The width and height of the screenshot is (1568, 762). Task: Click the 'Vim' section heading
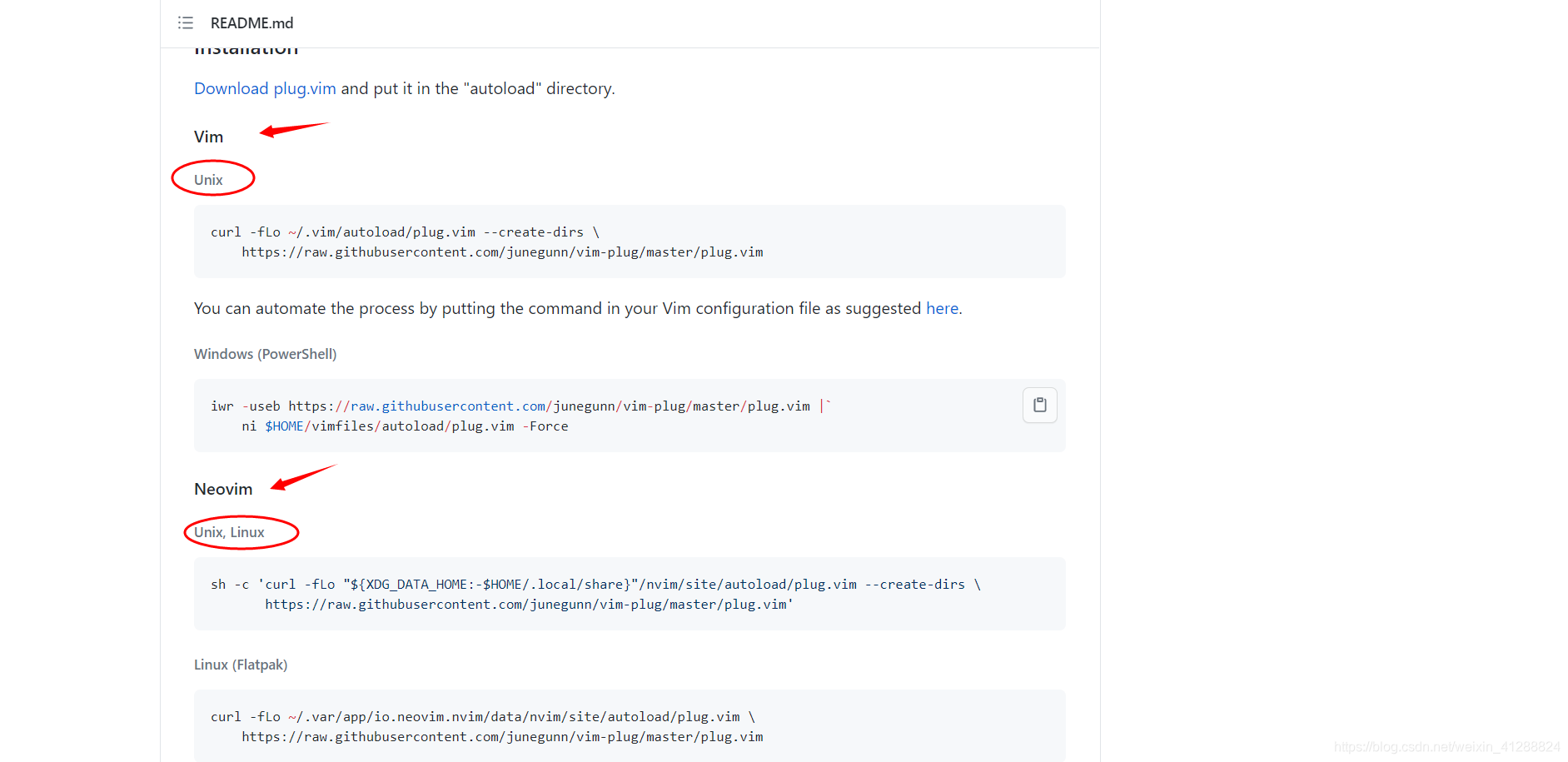tap(208, 137)
